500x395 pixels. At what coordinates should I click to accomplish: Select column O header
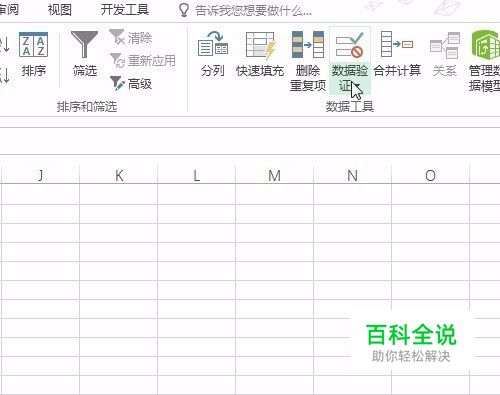pos(430,175)
